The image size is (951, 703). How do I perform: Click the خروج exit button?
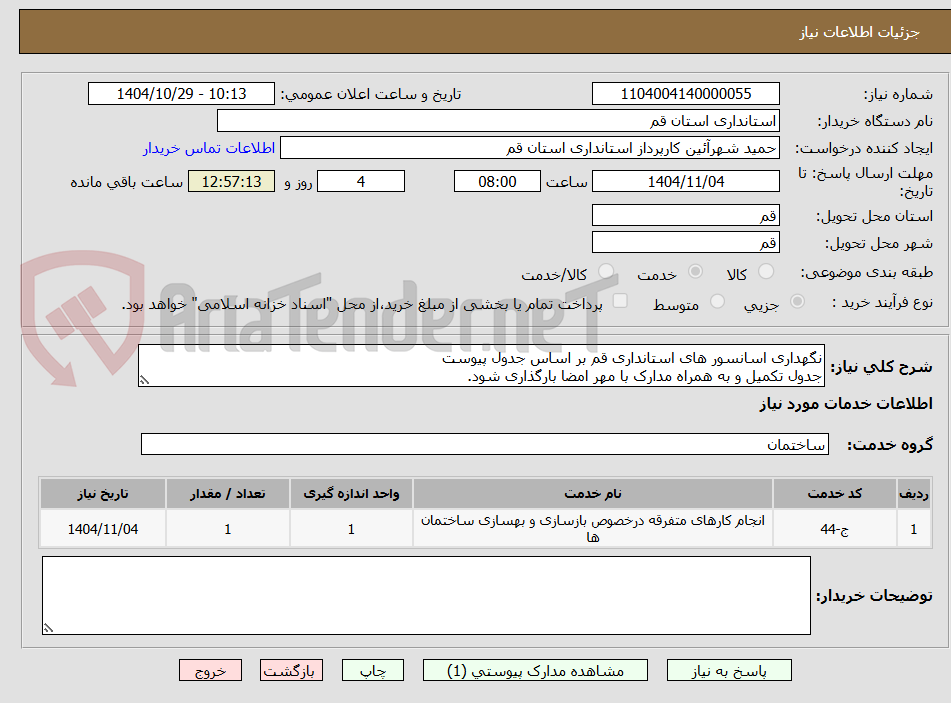[x=210, y=670]
